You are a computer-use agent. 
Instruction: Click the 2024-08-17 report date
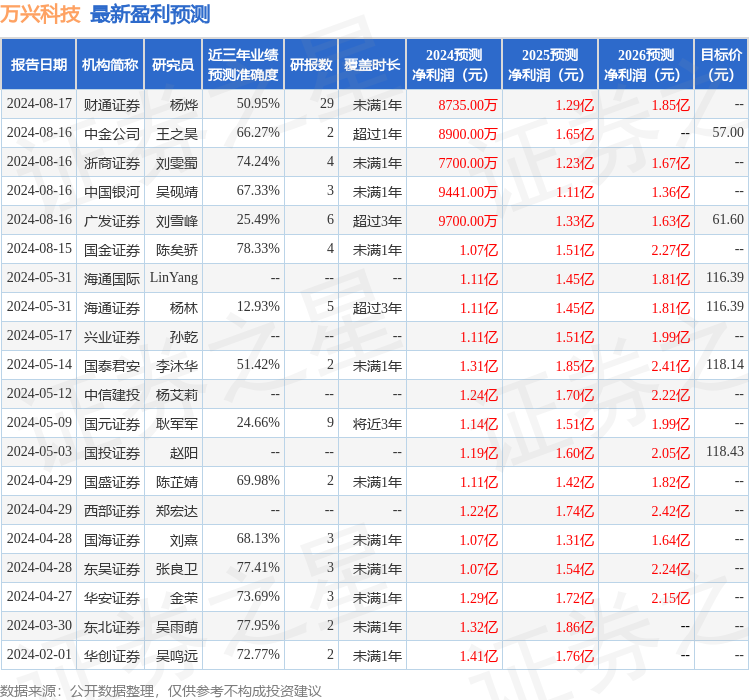(39, 103)
